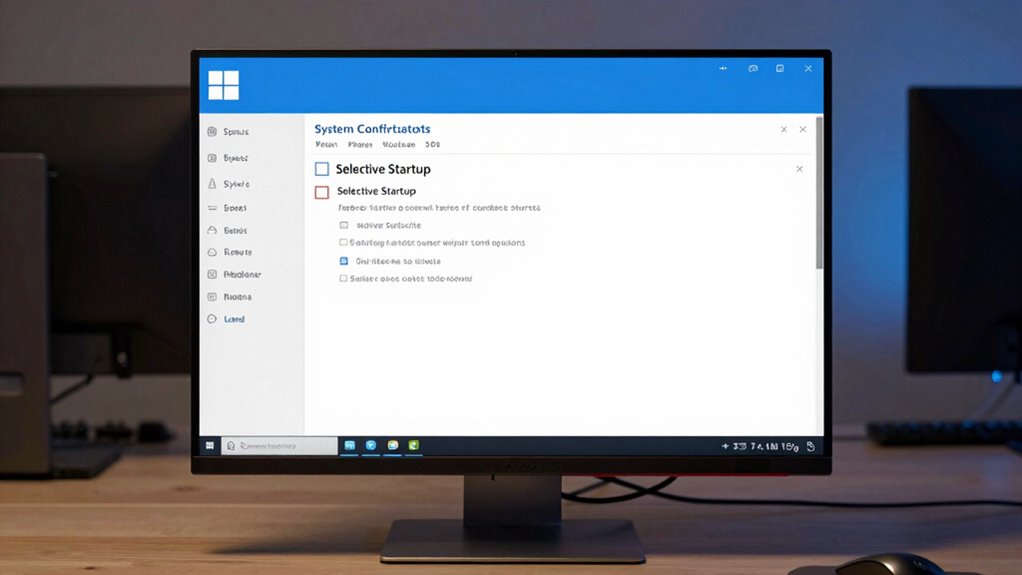Check the blue-outlined Selective Startup checkbox
The width and height of the screenshot is (1022, 575).
321,170
